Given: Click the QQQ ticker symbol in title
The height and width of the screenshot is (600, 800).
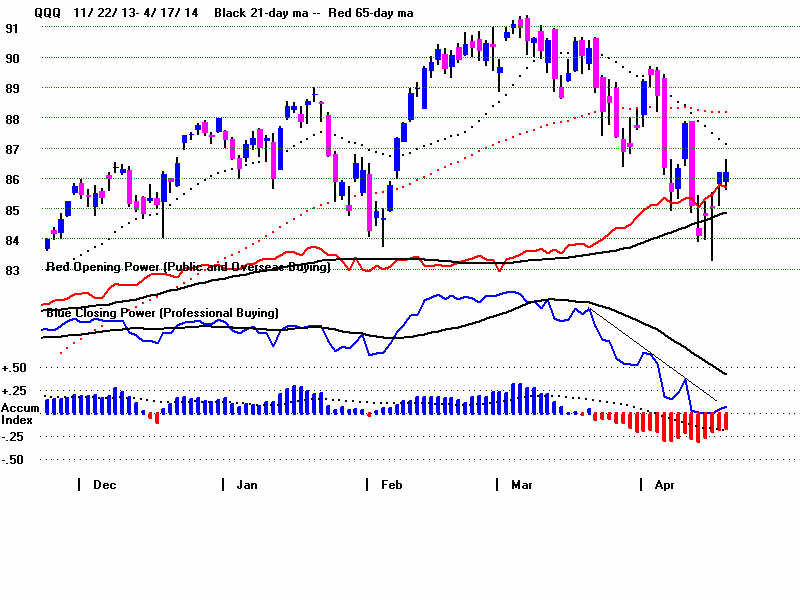Looking at the screenshot, I should tap(47, 13).
